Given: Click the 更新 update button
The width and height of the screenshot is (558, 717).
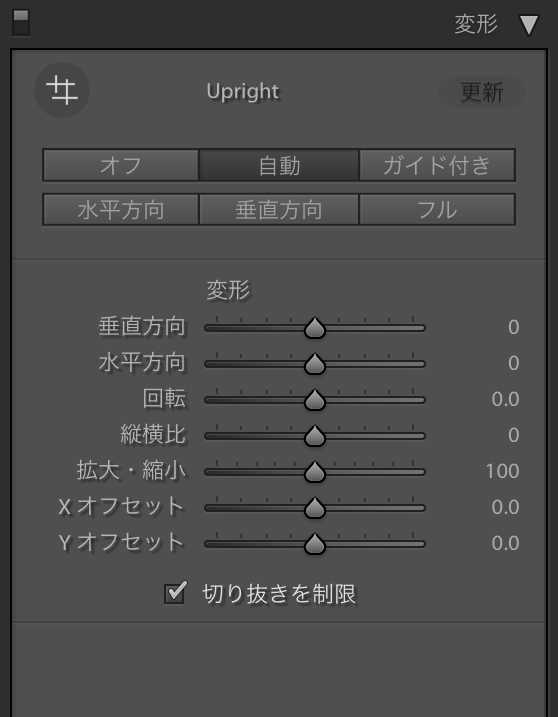Looking at the screenshot, I should coord(482,92).
